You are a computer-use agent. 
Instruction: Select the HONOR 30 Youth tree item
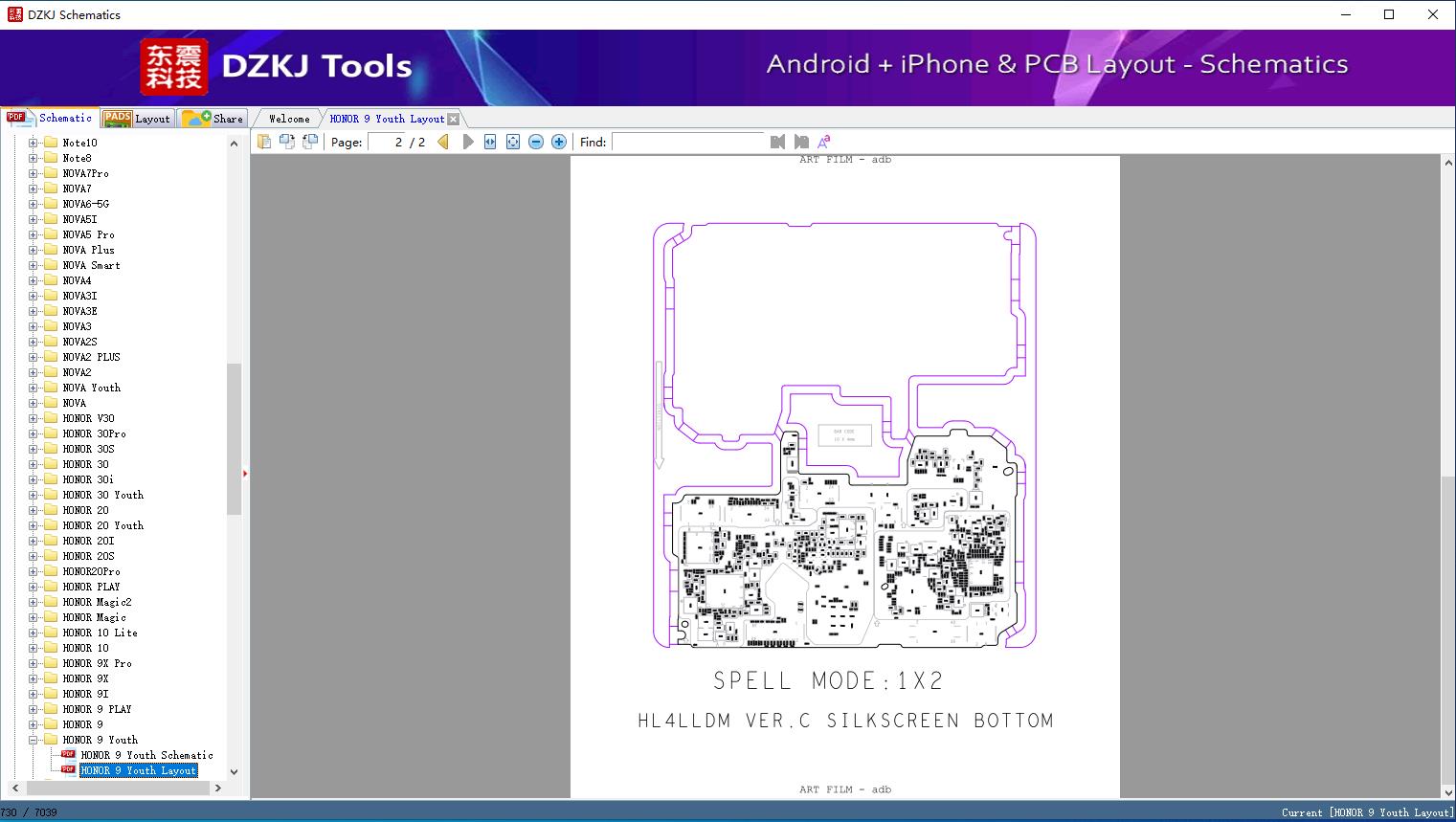point(102,495)
